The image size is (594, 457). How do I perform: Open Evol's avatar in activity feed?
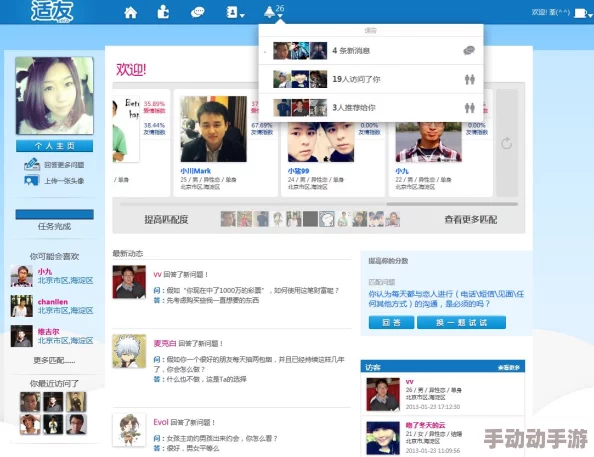coord(129,430)
